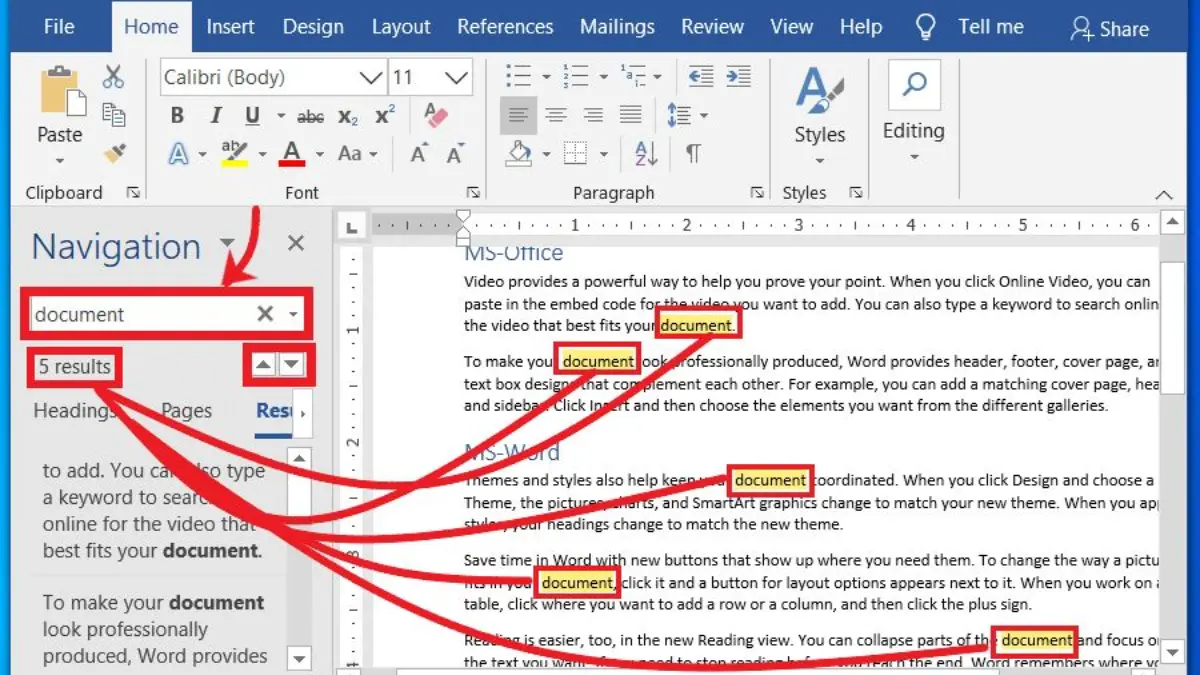
Task: Switch to Headings navigation tab
Action: [74, 410]
